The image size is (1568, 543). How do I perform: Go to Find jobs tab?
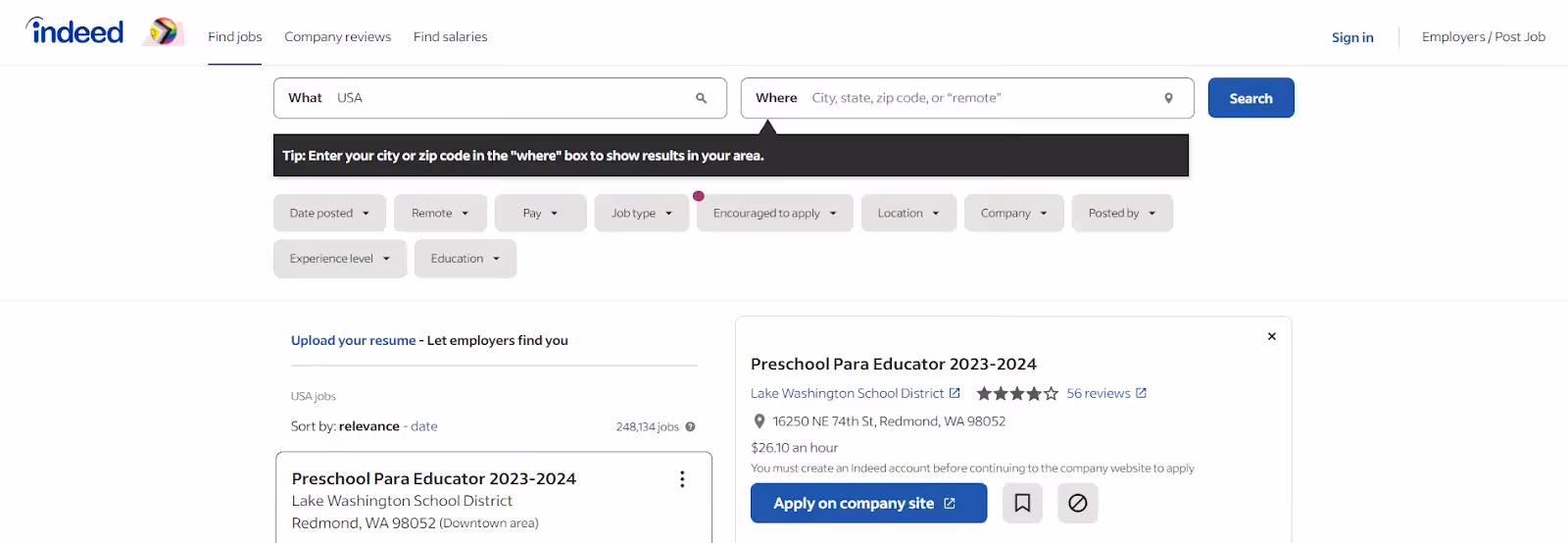[x=235, y=36]
